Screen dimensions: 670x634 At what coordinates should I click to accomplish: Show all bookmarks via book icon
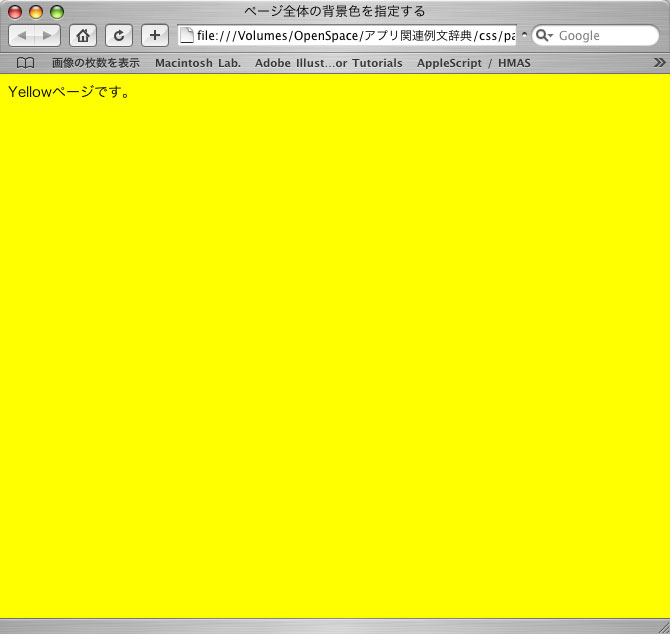[25, 63]
